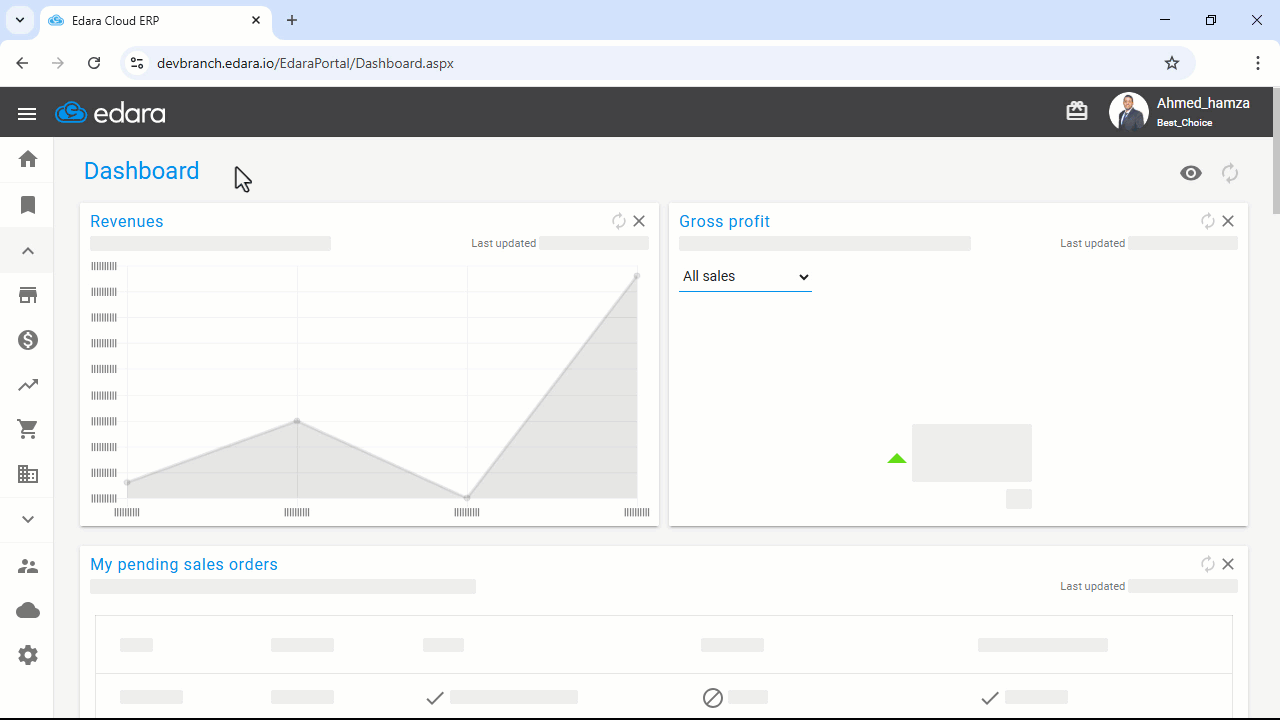Go back in browser history
This screenshot has height=720, width=1280.
(22, 63)
